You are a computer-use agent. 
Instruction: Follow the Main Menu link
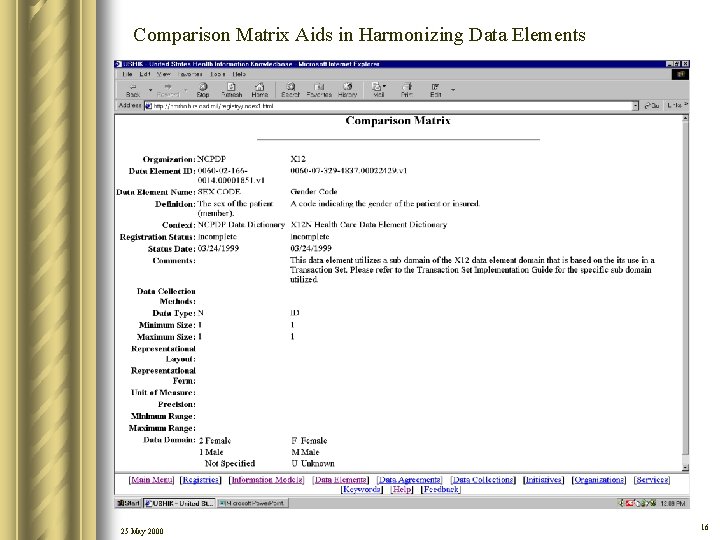(152, 480)
